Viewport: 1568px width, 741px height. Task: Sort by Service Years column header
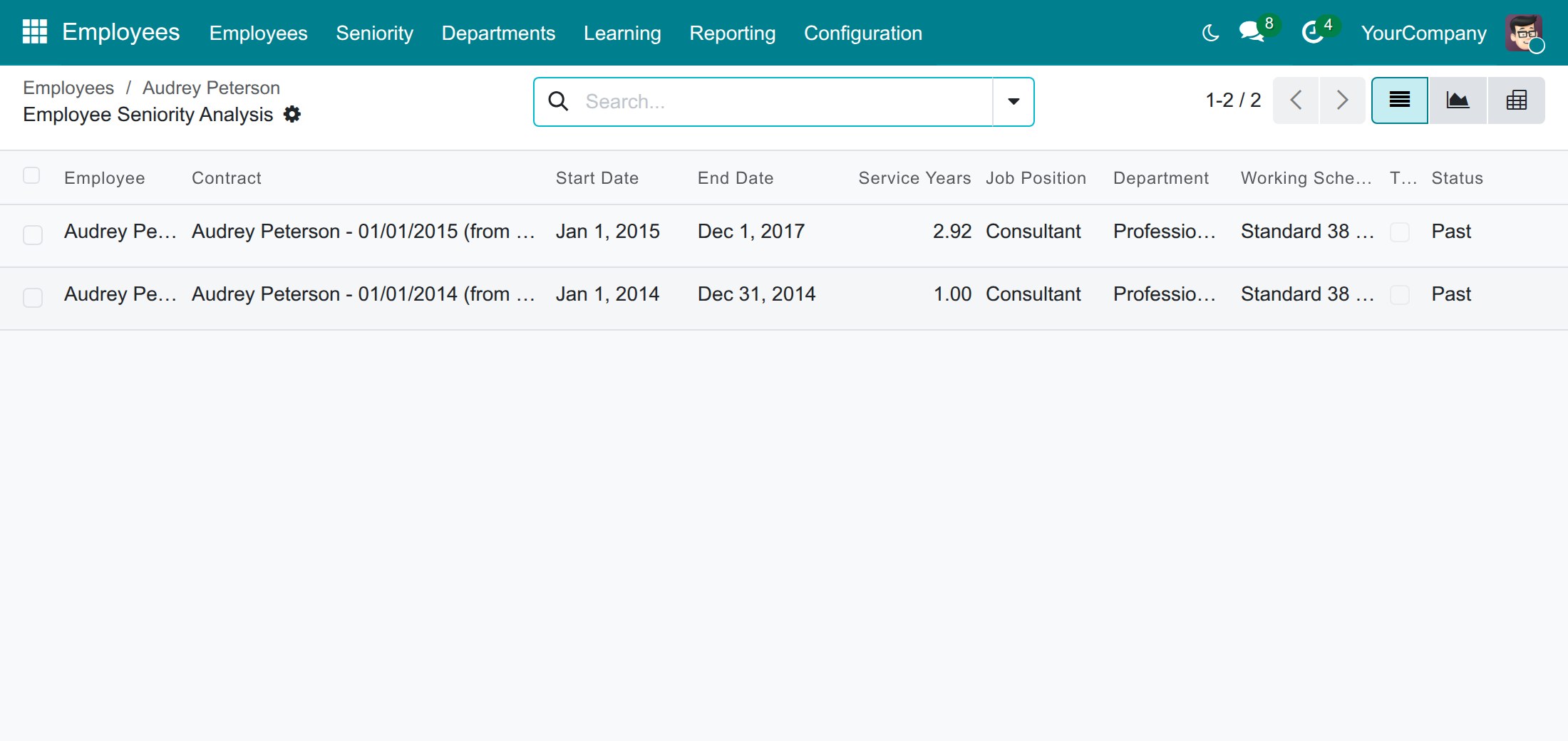click(x=914, y=178)
